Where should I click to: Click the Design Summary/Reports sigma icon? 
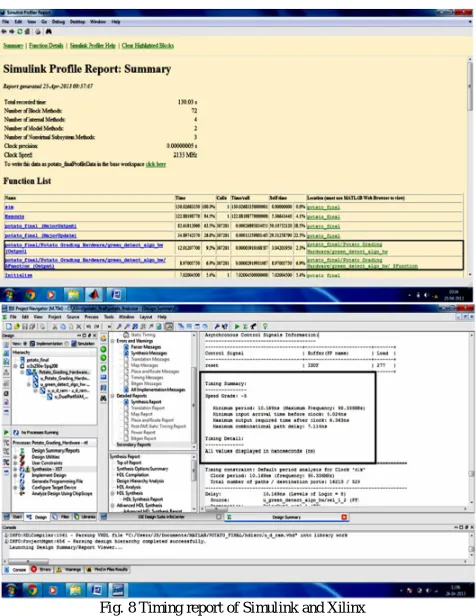[22, 451]
